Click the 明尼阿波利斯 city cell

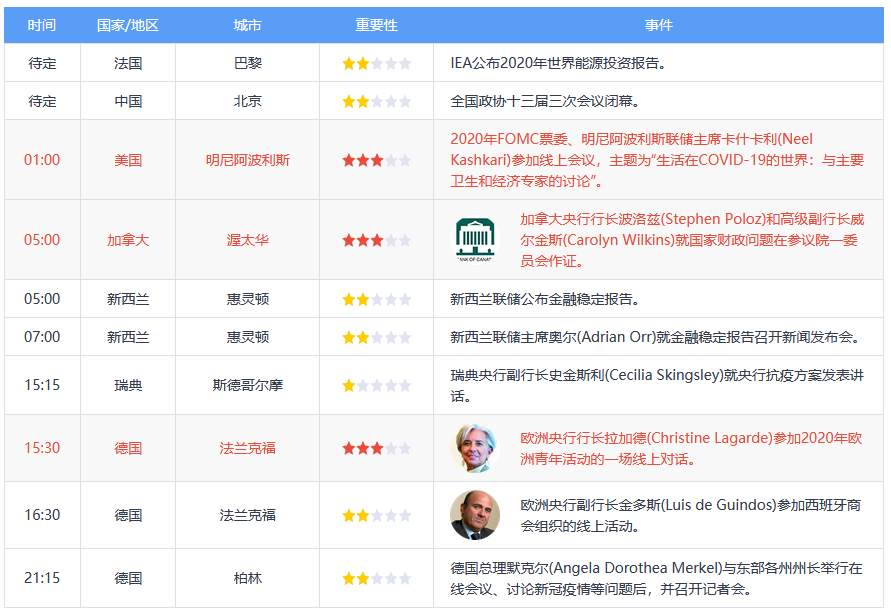[247, 160]
